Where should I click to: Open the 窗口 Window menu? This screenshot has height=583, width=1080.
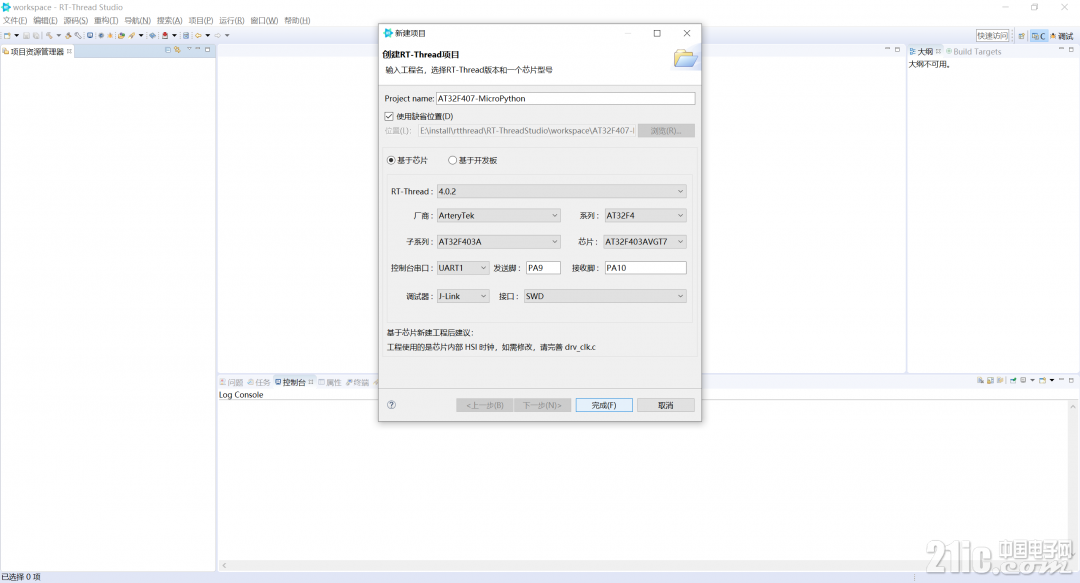264,21
